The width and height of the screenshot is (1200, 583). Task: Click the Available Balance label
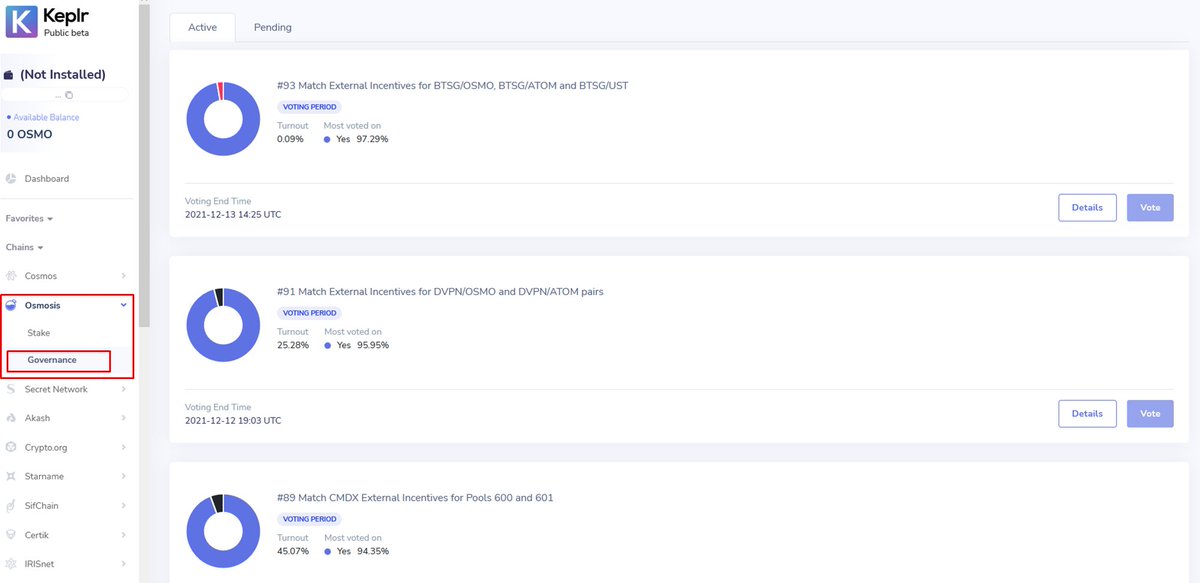tap(46, 117)
